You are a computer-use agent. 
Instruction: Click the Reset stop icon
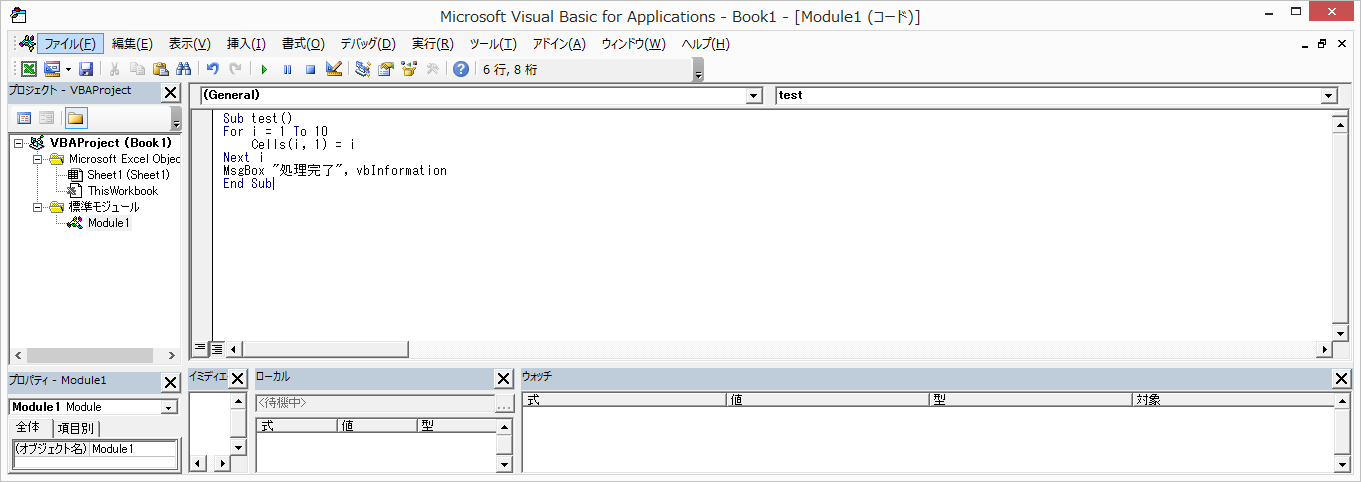pyautogui.click(x=310, y=69)
